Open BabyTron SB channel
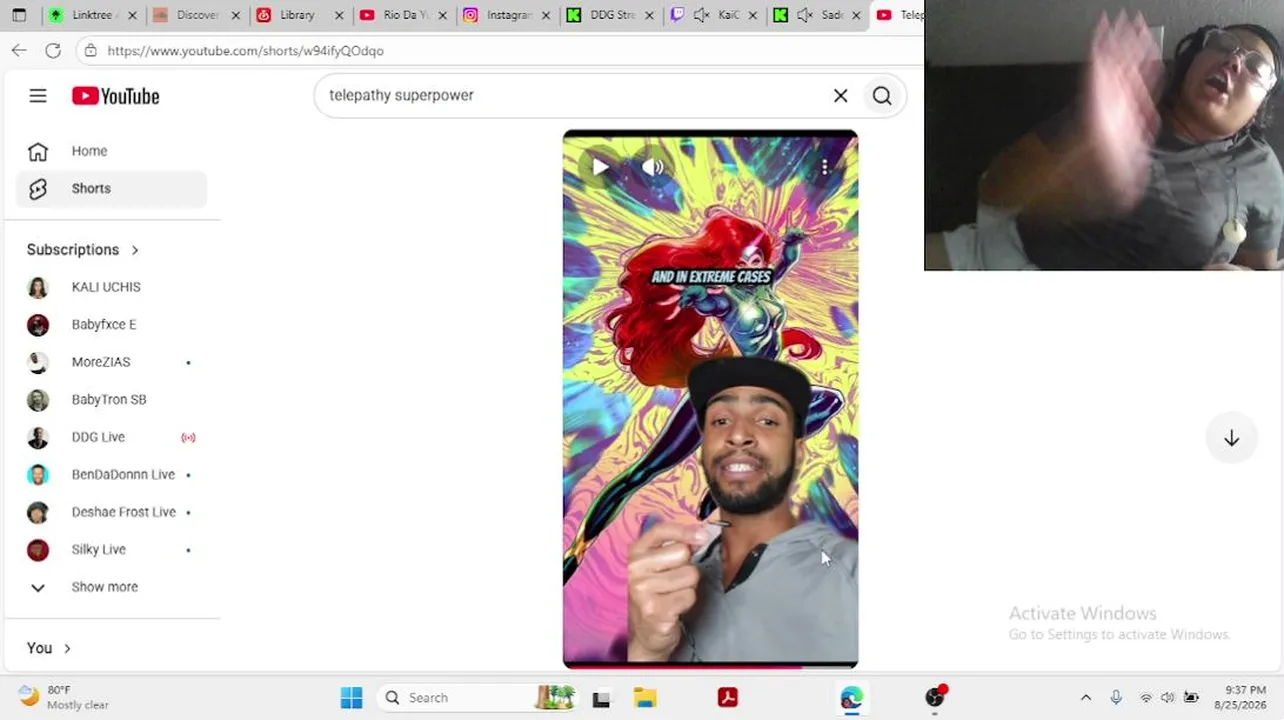 [x=111, y=399]
